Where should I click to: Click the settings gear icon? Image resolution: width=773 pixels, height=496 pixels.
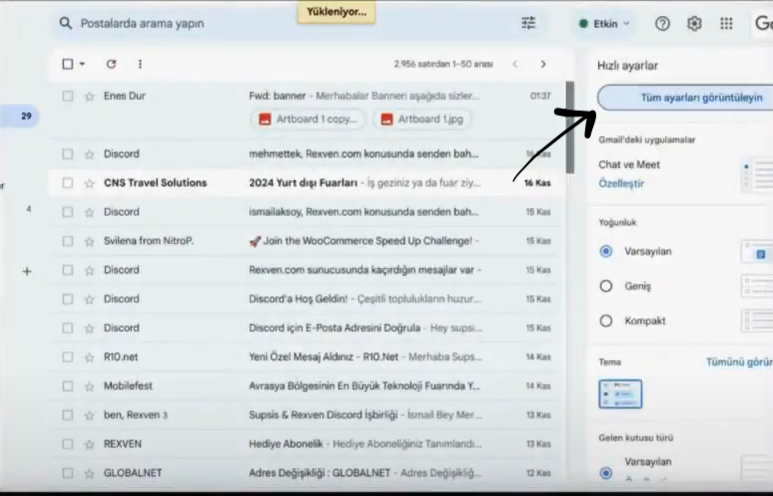tap(694, 23)
